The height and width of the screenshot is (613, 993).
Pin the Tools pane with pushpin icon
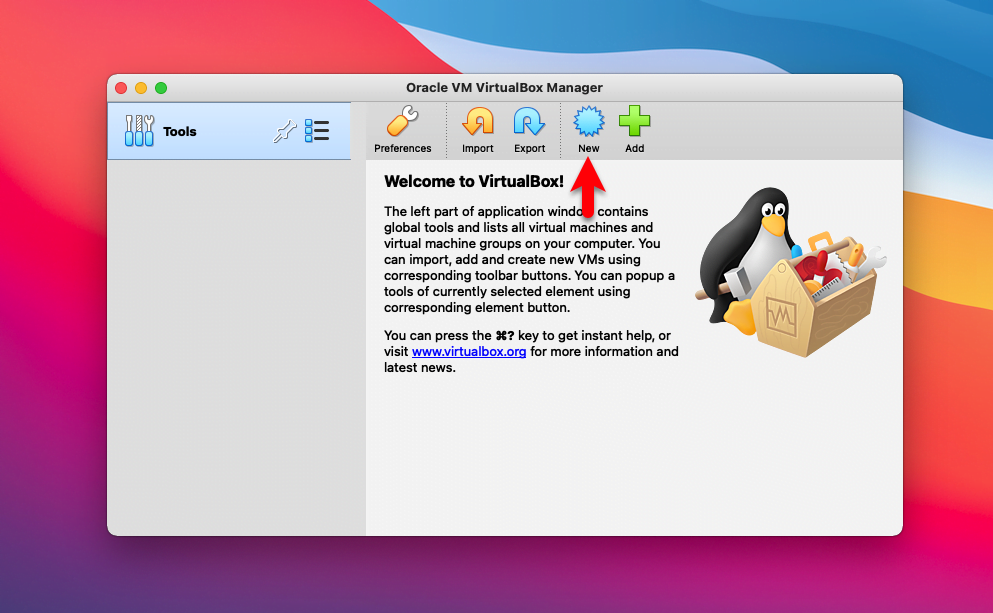point(284,131)
